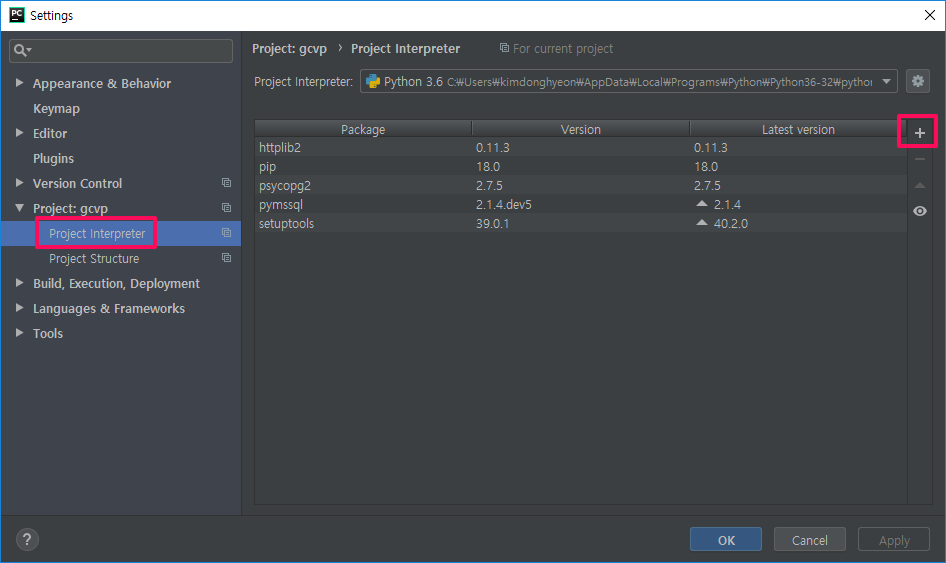Click the OK button
Viewport: 946px width, 563px height.
pyautogui.click(x=726, y=539)
